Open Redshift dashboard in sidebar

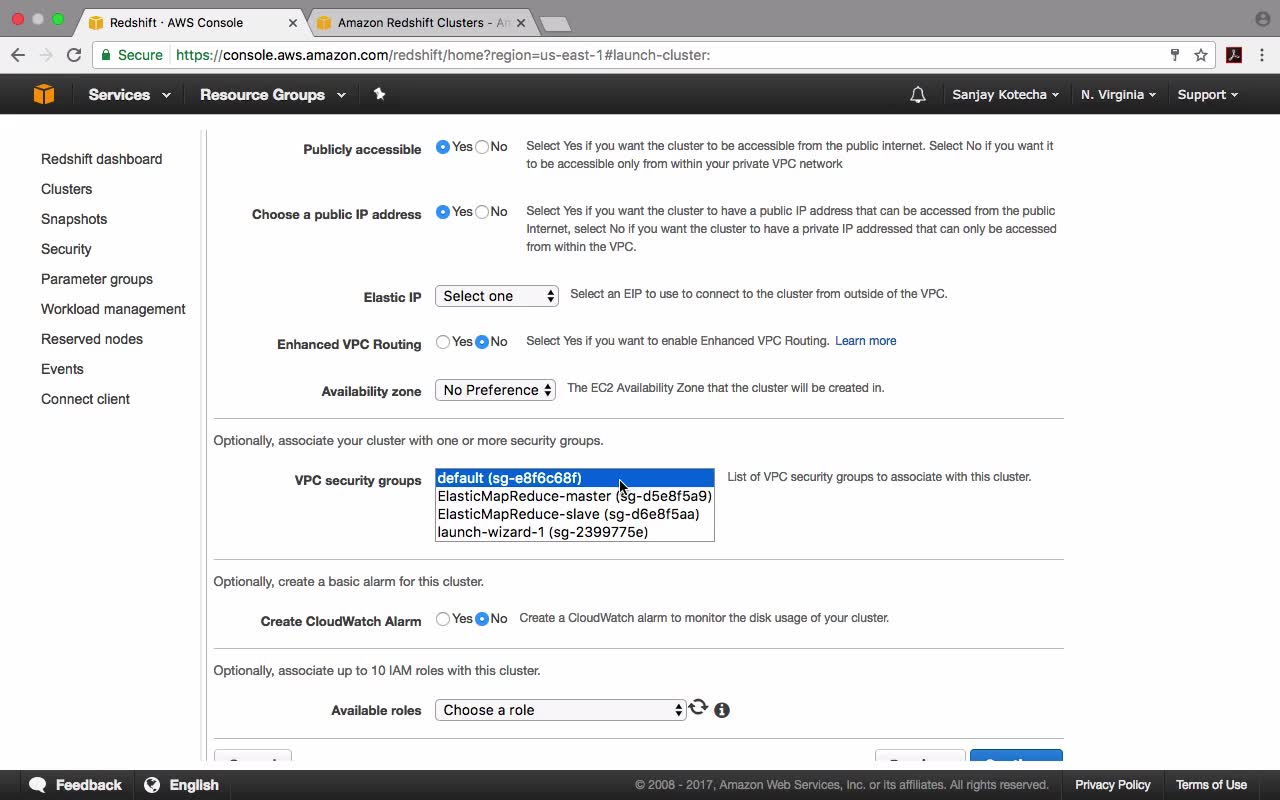coord(101,159)
